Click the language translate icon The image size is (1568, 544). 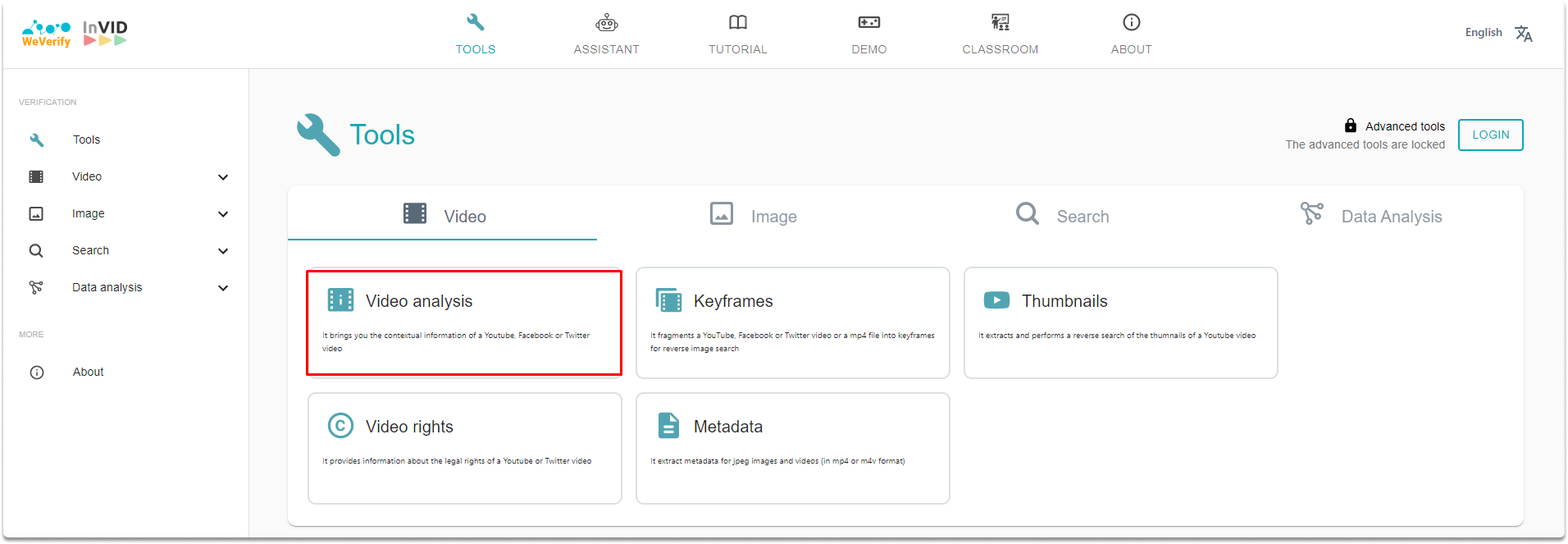tap(1524, 34)
